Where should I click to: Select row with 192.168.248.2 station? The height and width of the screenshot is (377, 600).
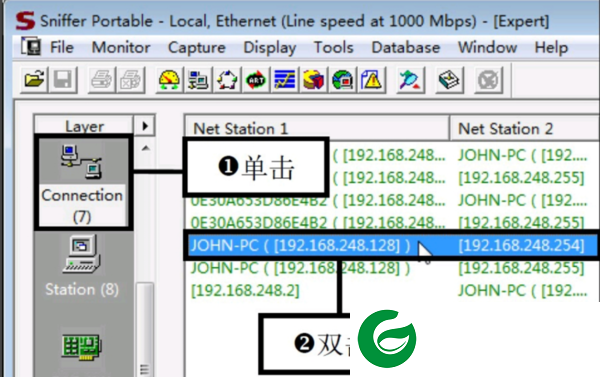point(391,291)
